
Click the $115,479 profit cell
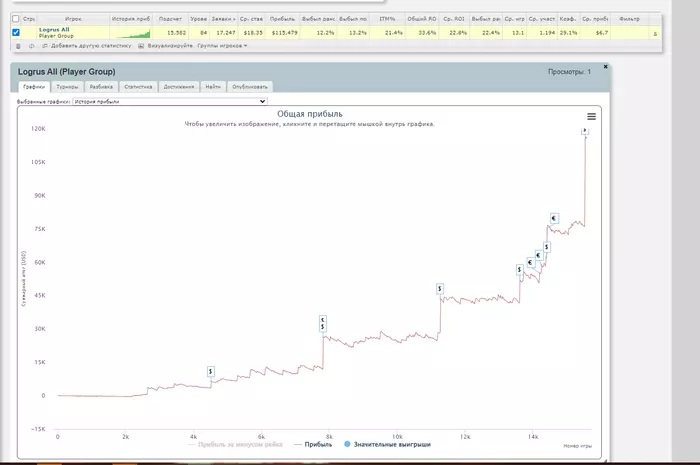click(284, 33)
